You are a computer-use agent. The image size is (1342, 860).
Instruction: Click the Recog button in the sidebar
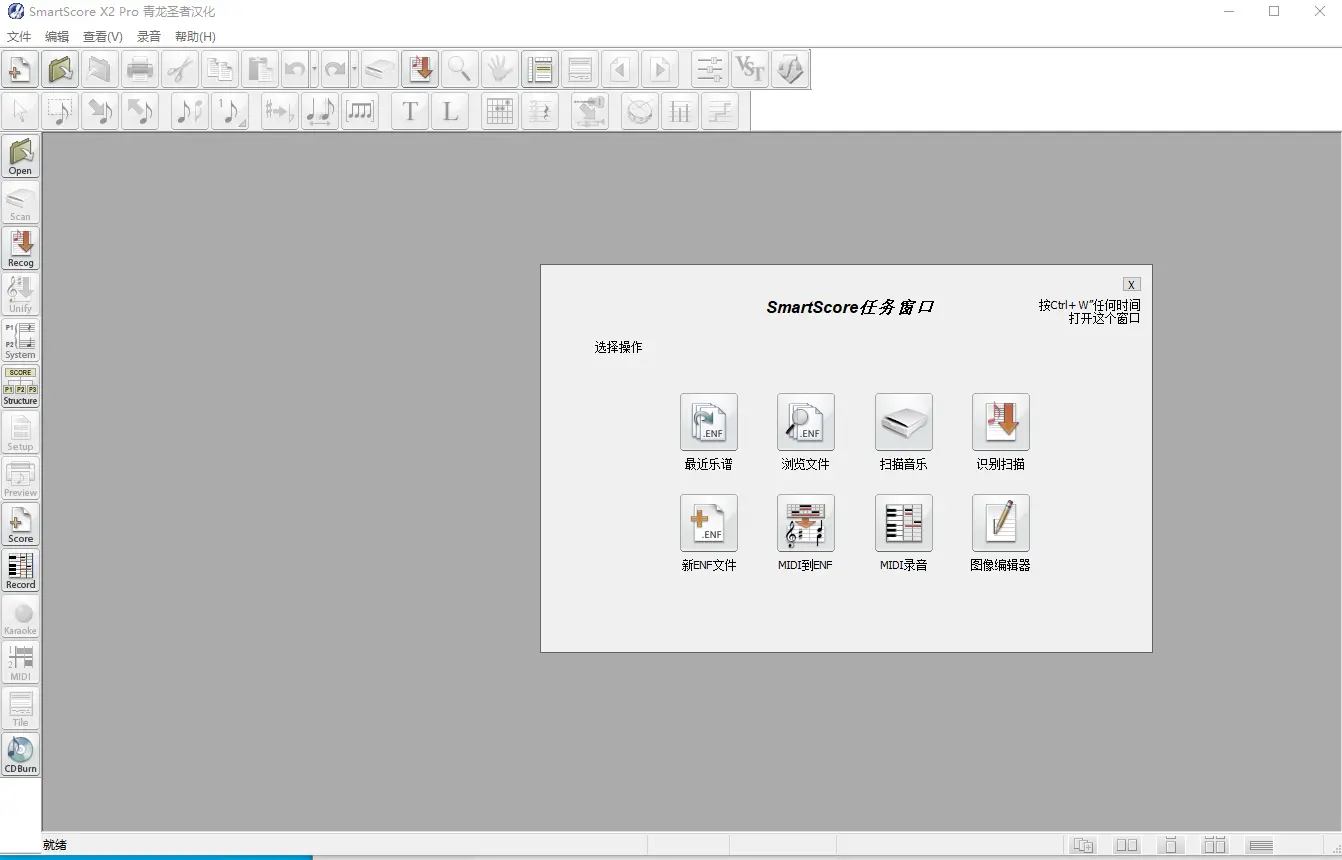[21, 249]
